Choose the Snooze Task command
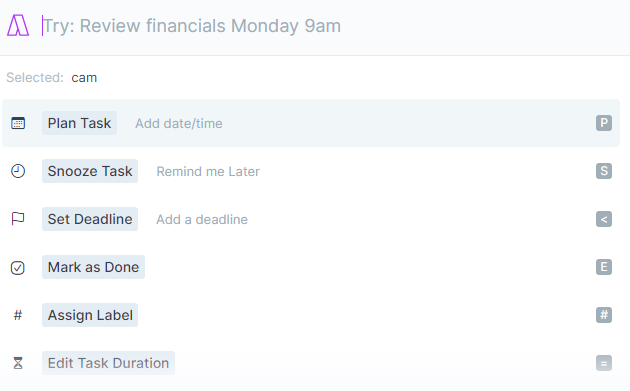The height and width of the screenshot is (391, 630). click(x=311, y=171)
